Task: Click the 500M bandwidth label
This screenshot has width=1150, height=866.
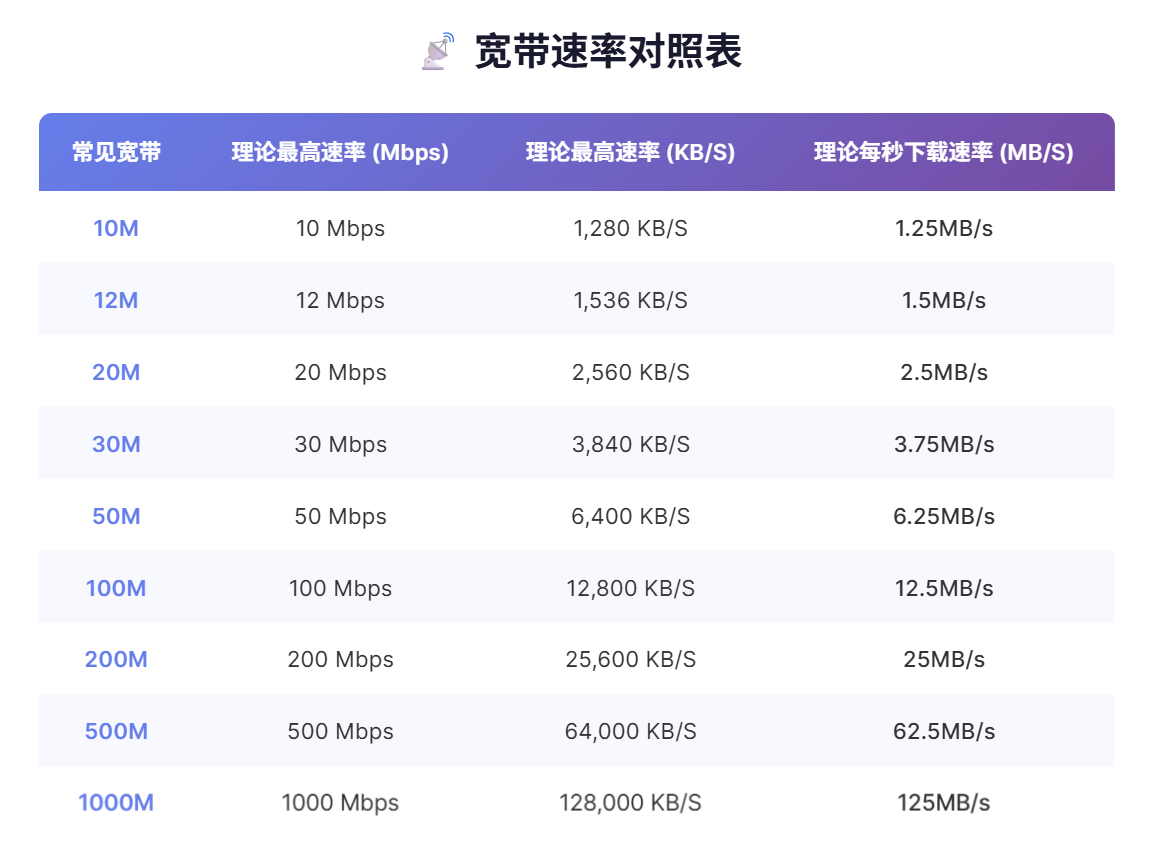Action: pos(116,730)
